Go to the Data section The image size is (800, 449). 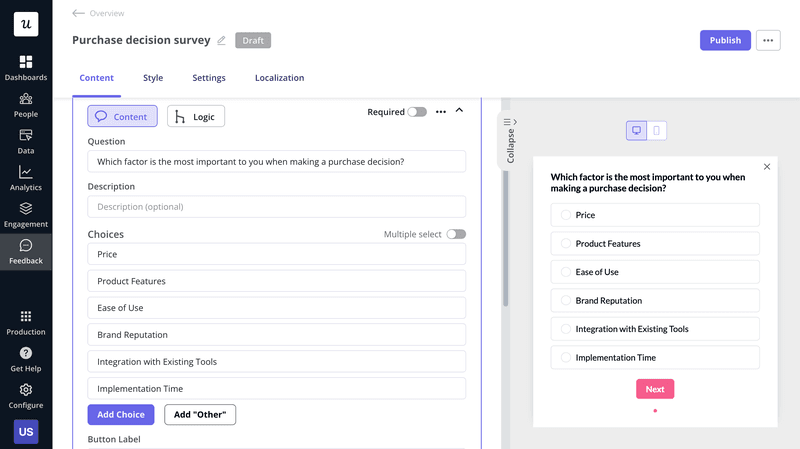tap(26, 142)
